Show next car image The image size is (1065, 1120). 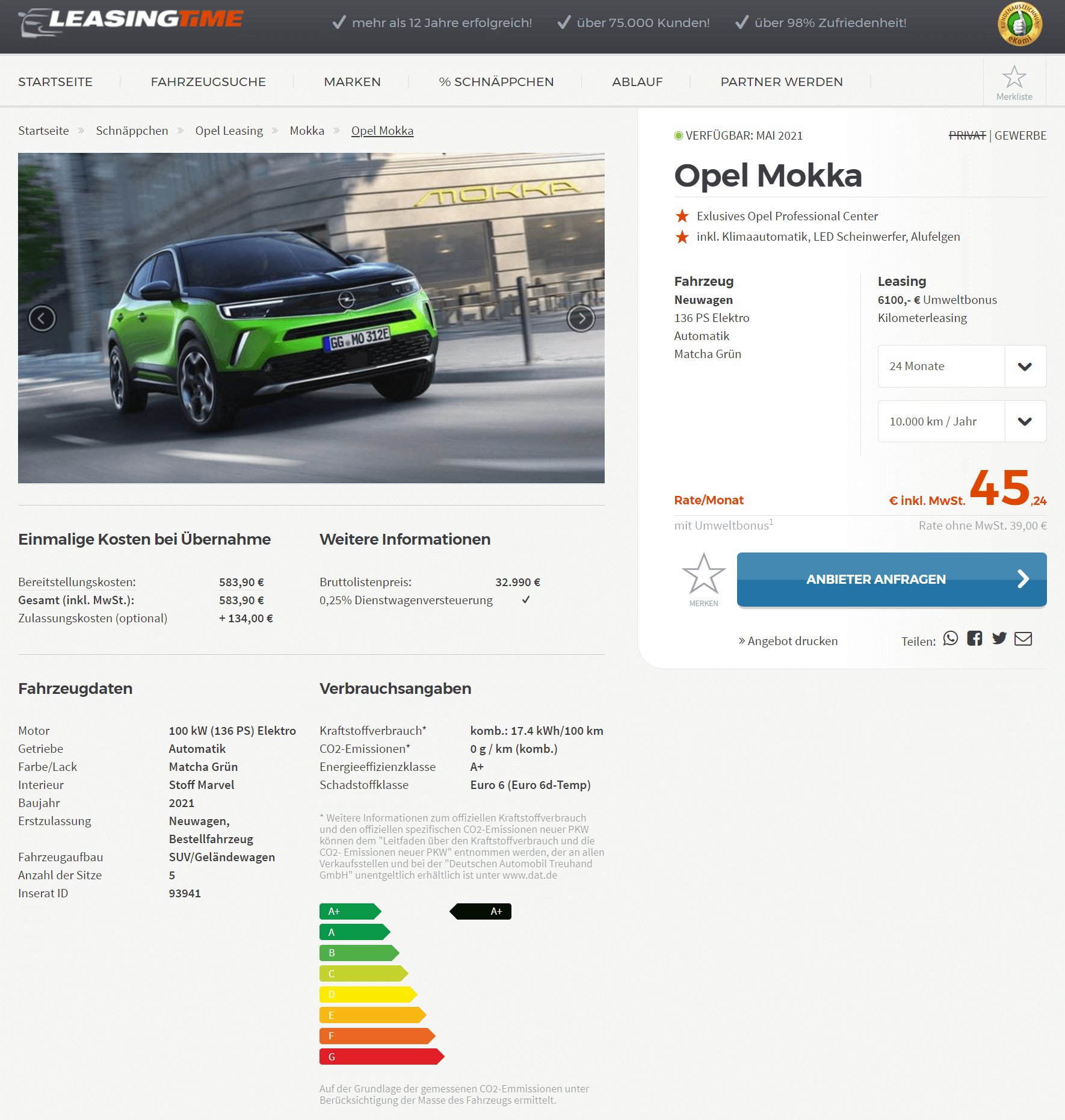tap(581, 318)
